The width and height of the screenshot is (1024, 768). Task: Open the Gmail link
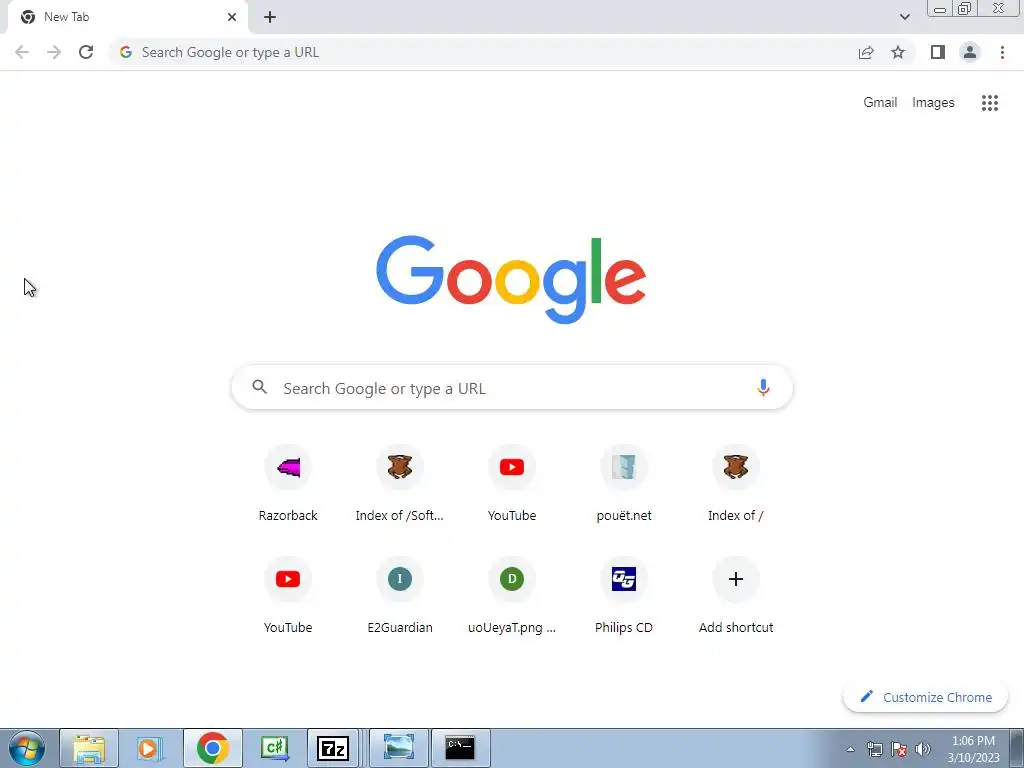[880, 103]
